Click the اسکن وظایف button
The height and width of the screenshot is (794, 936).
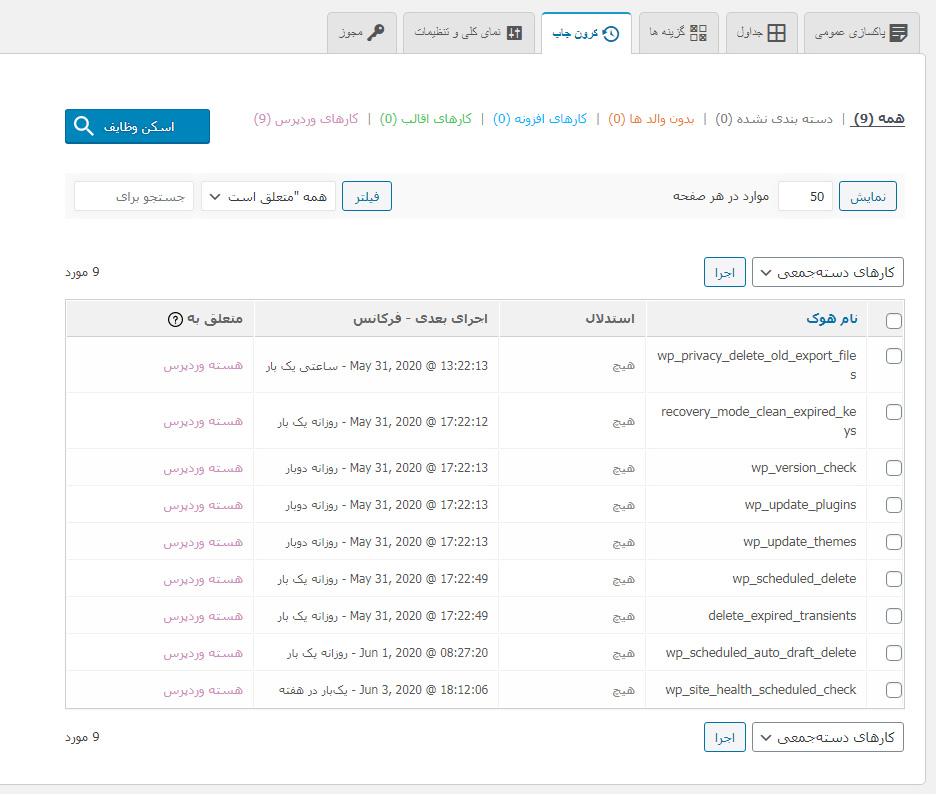click(x=137, y=127)
